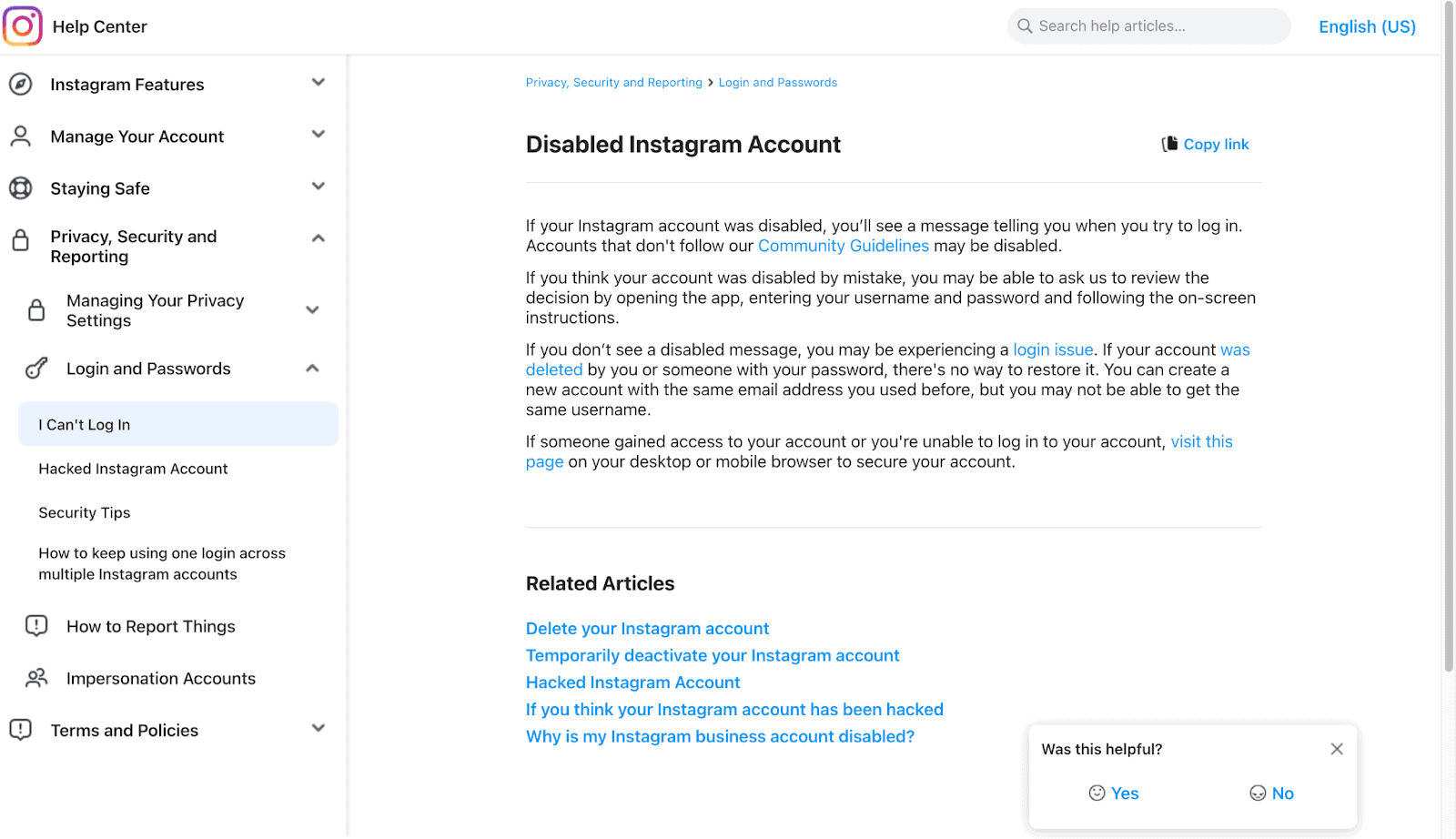Follow the Privacy, Security and Reporting breadcrumb
The height and width of the screenshot is (839, 1456).
(x=614, y=82)
